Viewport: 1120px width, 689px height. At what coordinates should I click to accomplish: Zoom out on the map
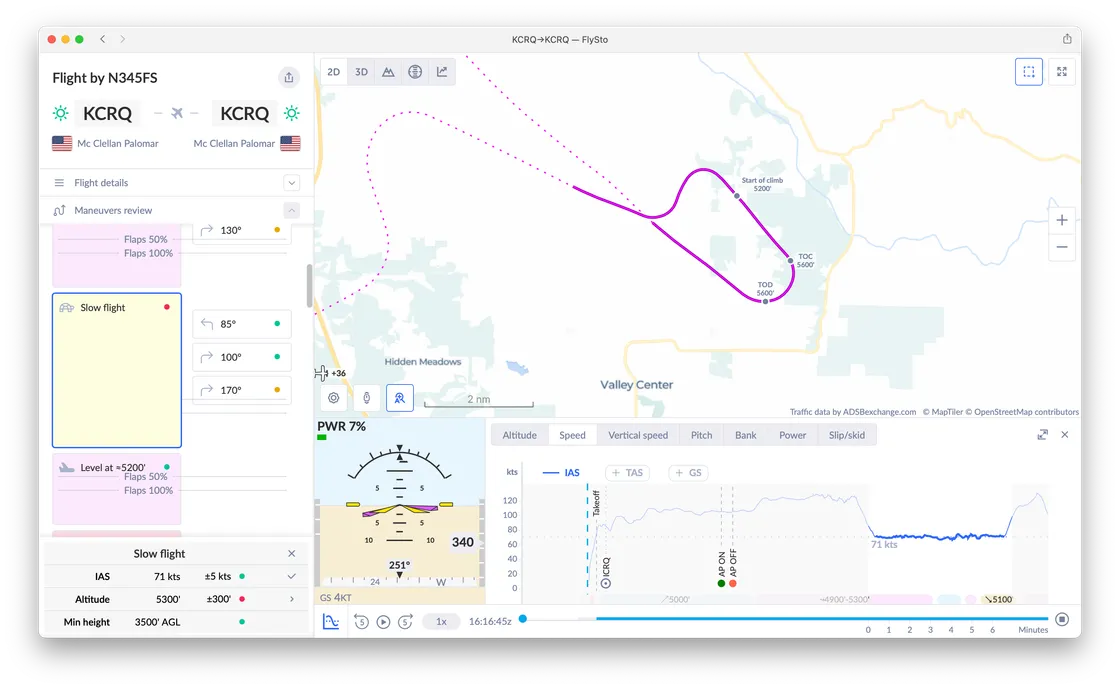tap(1062, 247)
